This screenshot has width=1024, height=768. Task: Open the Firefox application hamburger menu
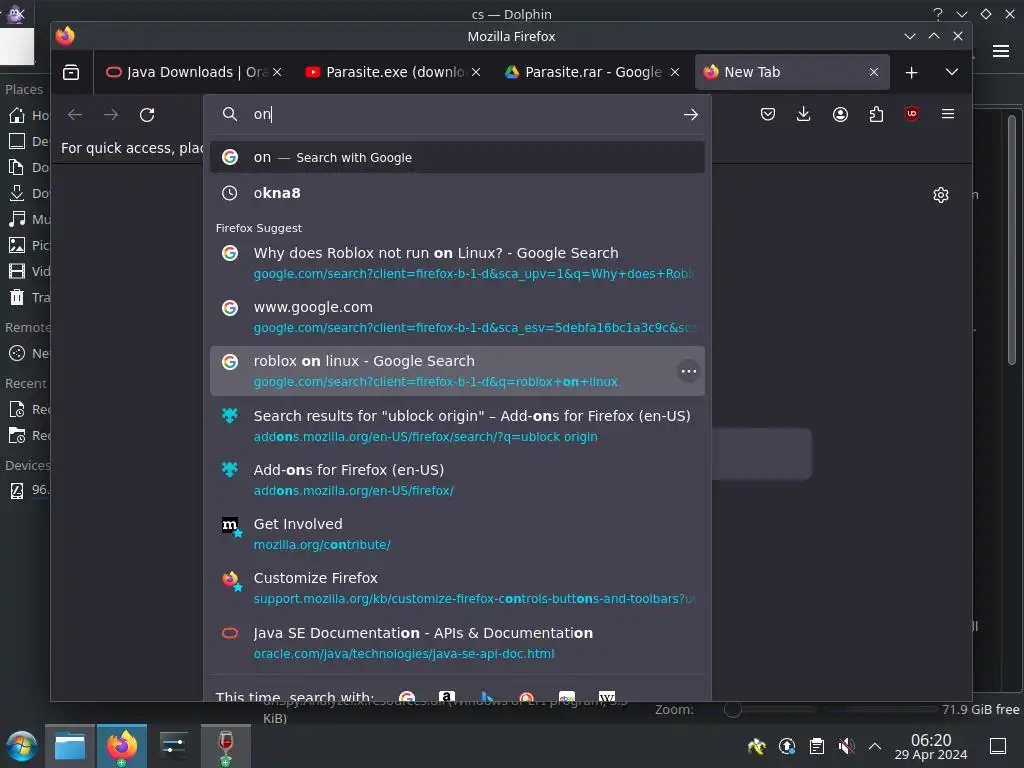click(x=948, y=114)
